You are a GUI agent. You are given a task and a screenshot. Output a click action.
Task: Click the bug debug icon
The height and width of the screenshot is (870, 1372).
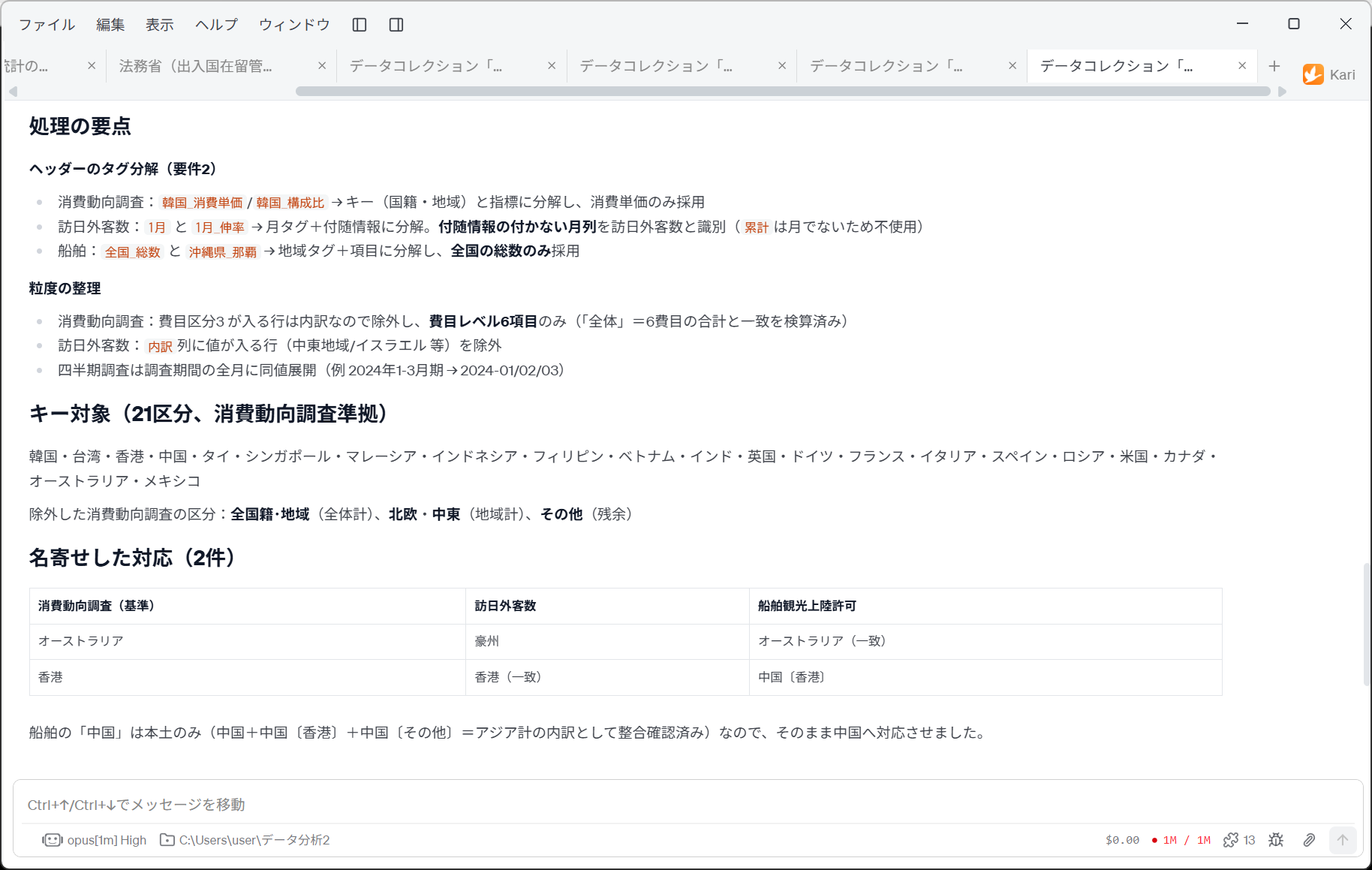pos(1276,840)
